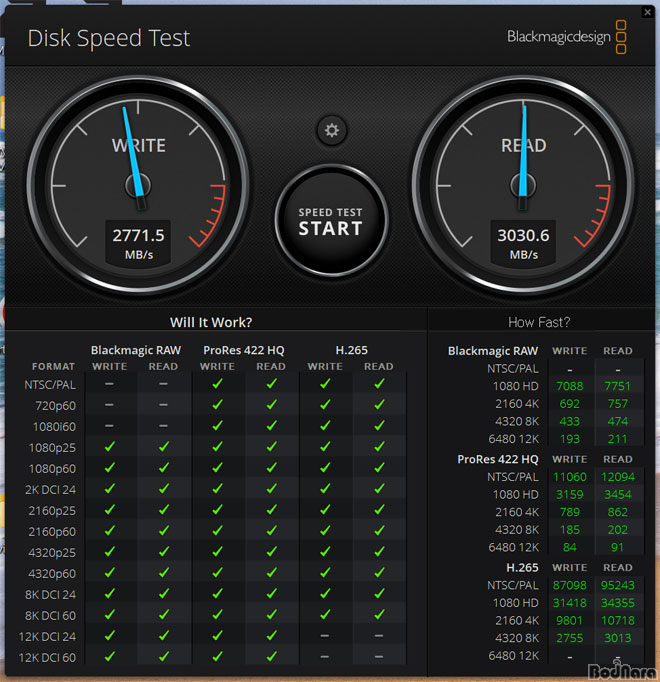Click Blackmagic RAW heading in How Fast panel
Screen dimensions: 660x682
coord(493,351)
